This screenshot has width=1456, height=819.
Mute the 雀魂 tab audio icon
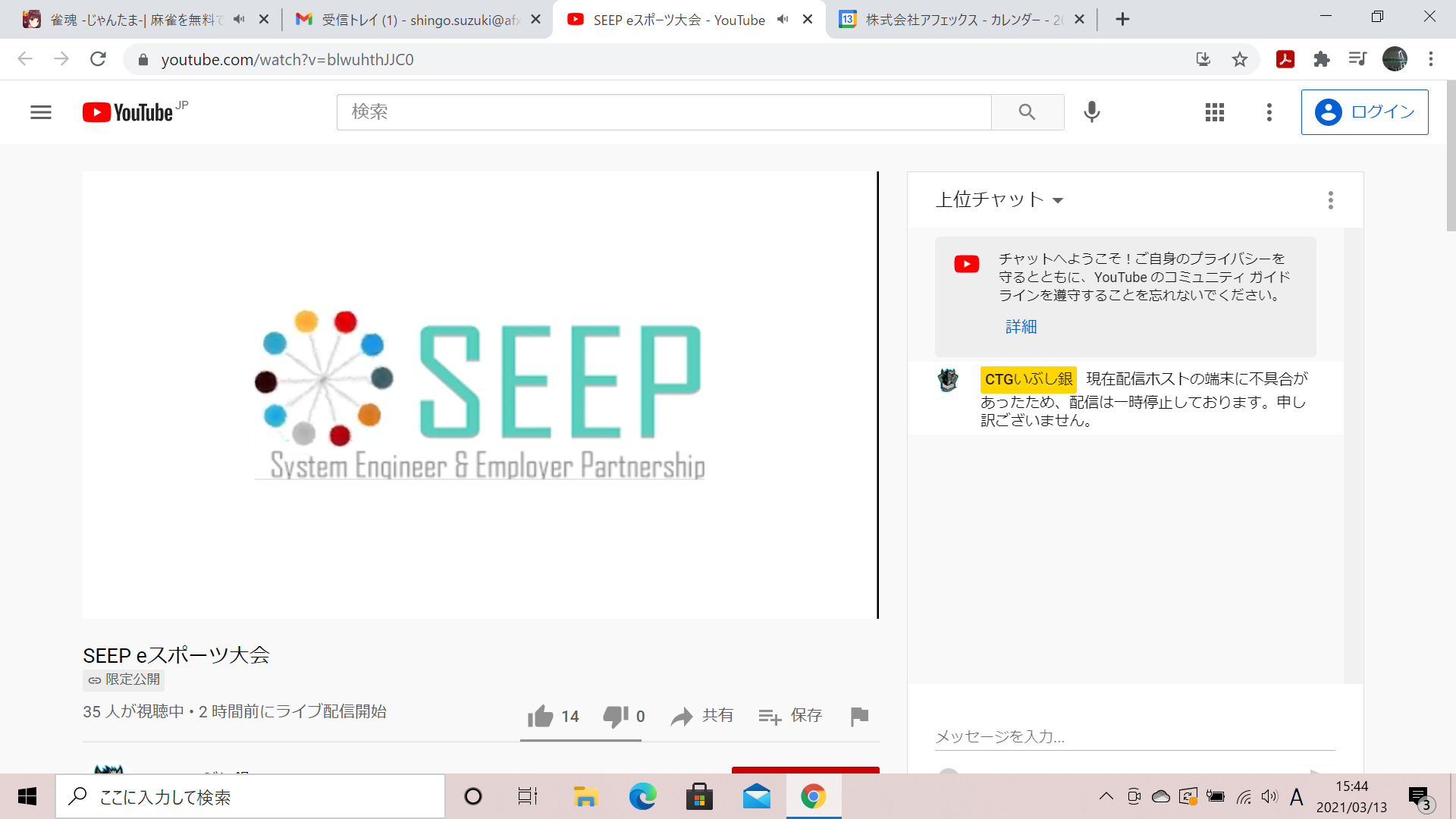239,20
